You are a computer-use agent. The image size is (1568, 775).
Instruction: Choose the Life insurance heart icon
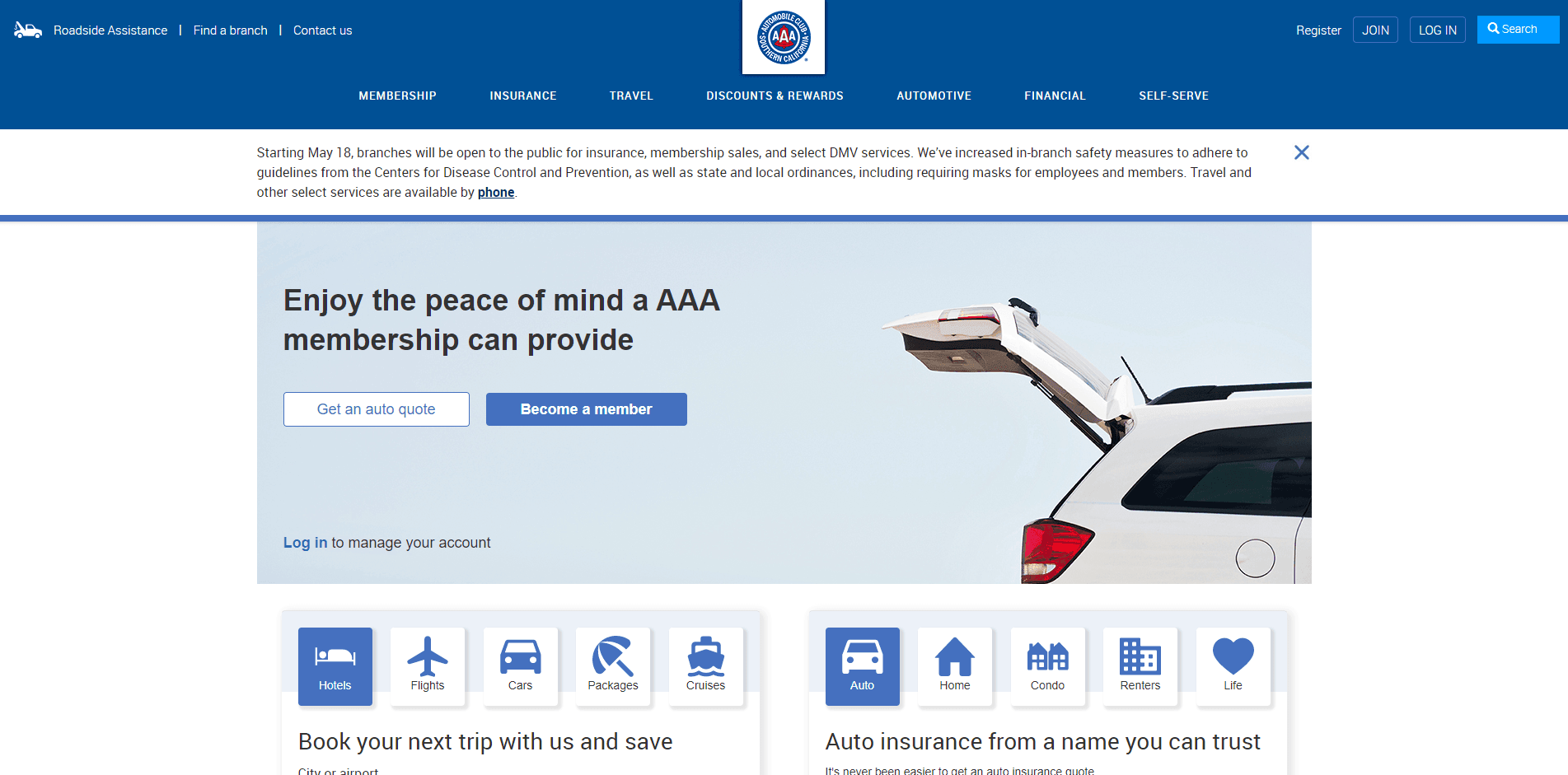click(x=1233, y=666)
